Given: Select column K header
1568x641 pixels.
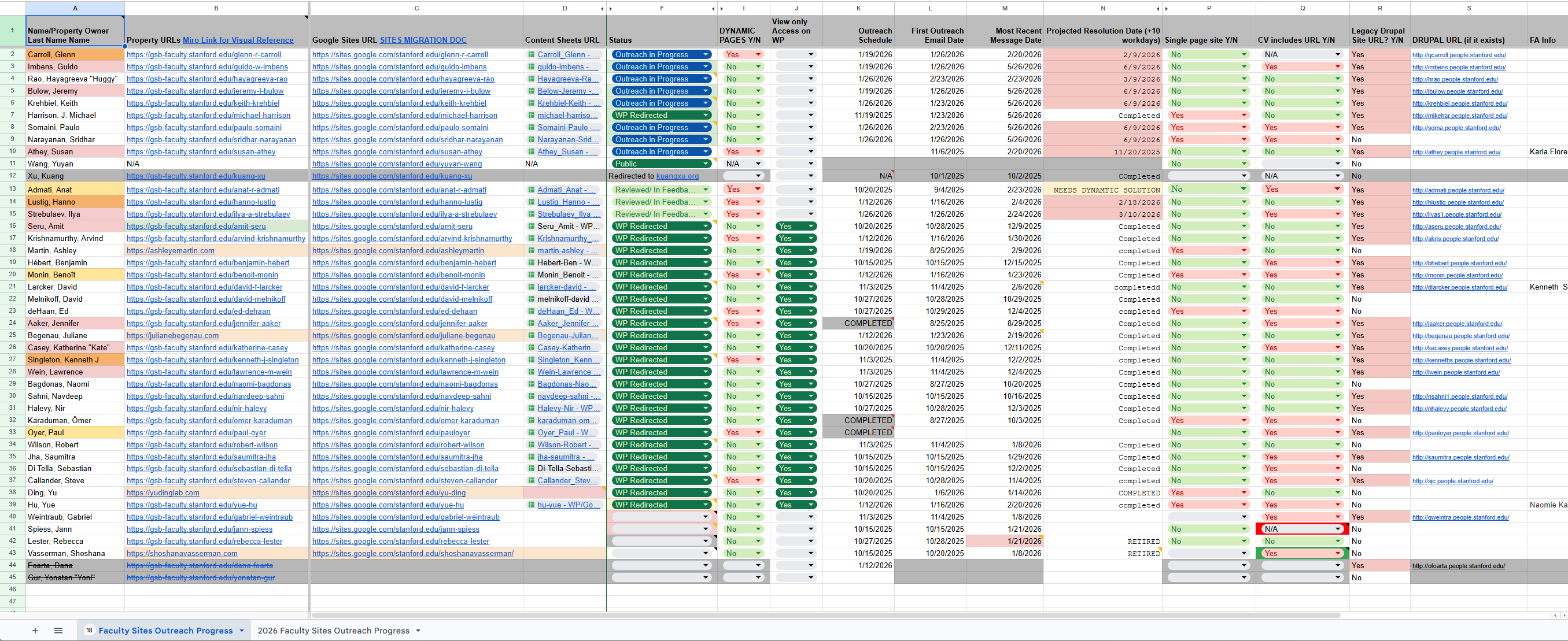Looking at the screenshot, I should tap(858, 9).
